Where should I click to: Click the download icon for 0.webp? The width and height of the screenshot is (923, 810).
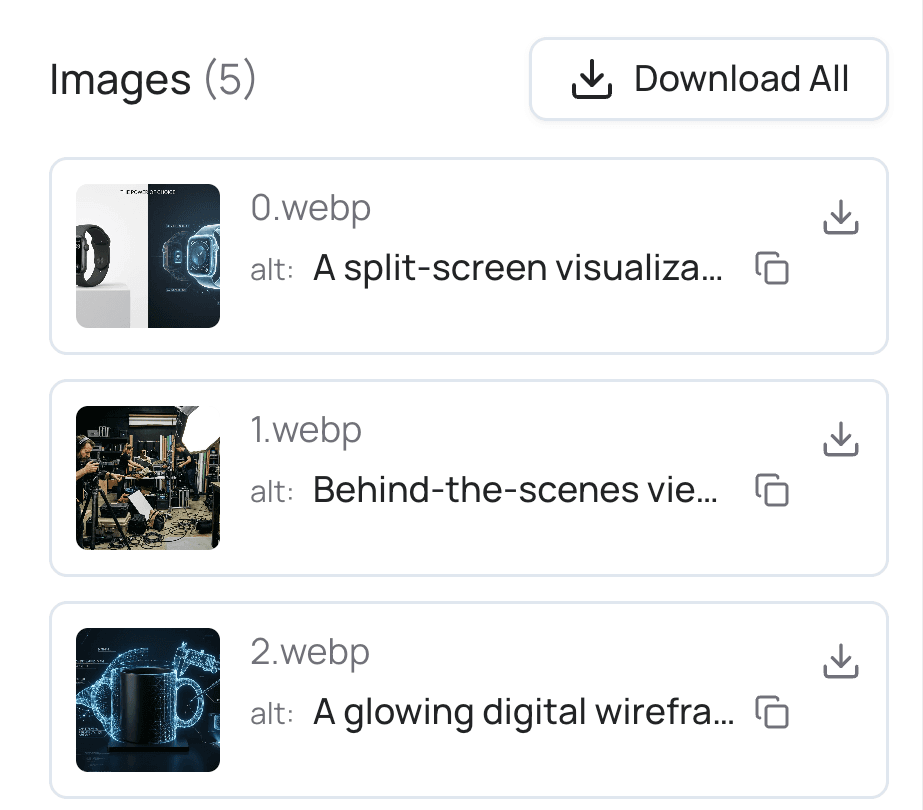841,218
